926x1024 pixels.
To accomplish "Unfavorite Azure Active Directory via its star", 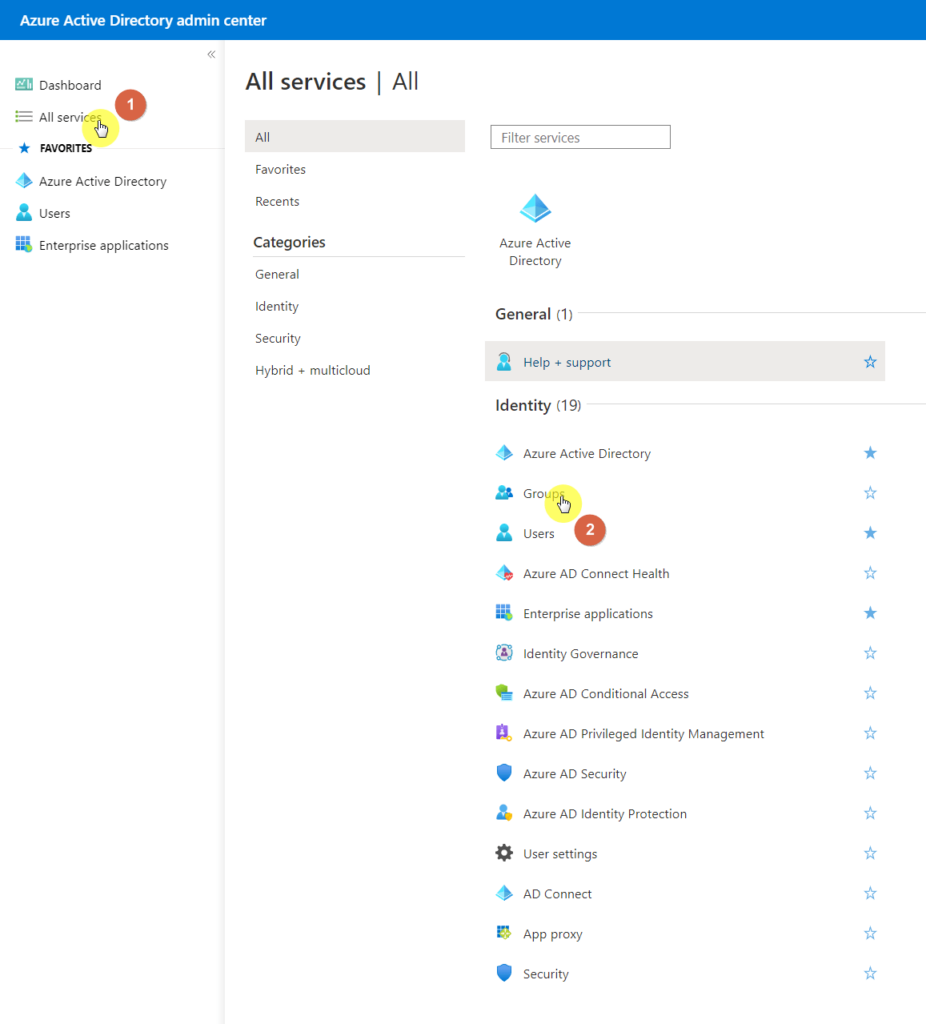I will coord(870,453).
